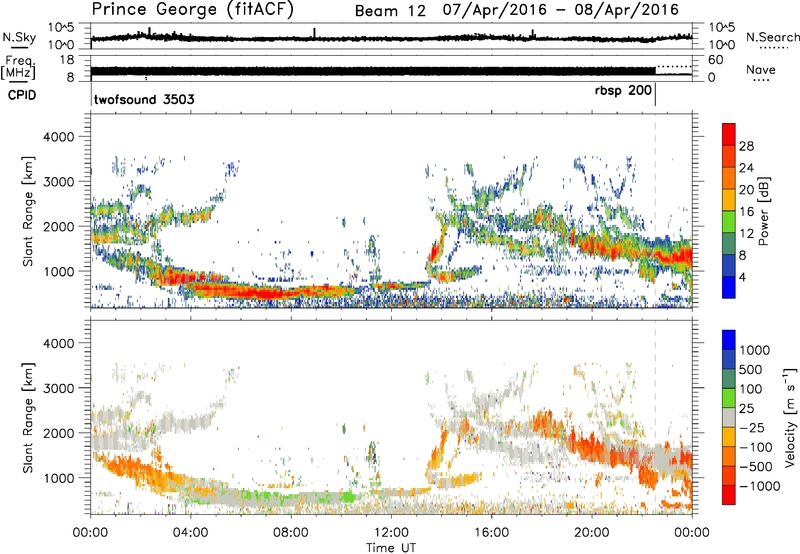This screenshot has width=800, height=554.
Task: Click the 'Prince George (fitACF)' title
Action: [192, 10]
